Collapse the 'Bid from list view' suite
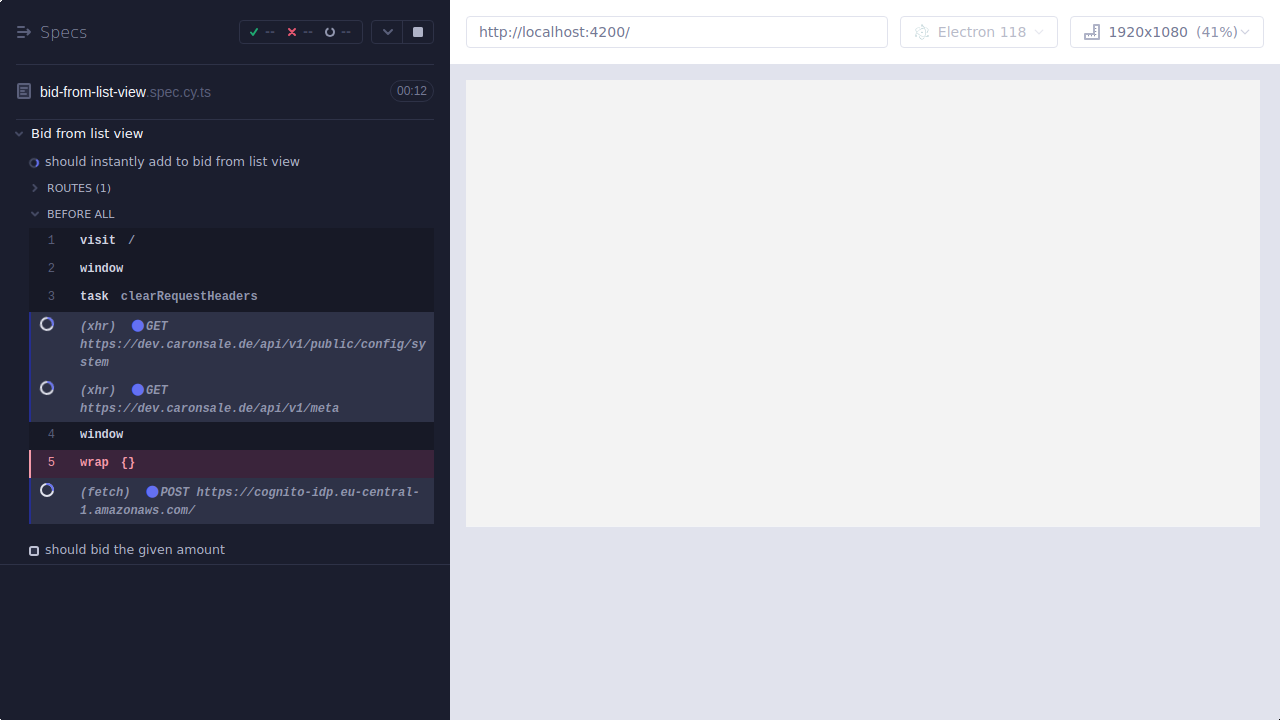This screenshot has width=1280, height=720. tap(18, 133)
